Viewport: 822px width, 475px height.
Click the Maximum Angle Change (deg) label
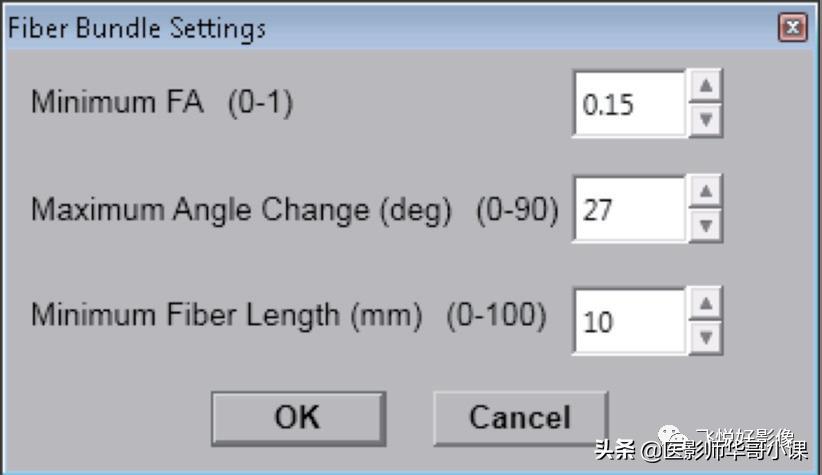coord(242,210)
